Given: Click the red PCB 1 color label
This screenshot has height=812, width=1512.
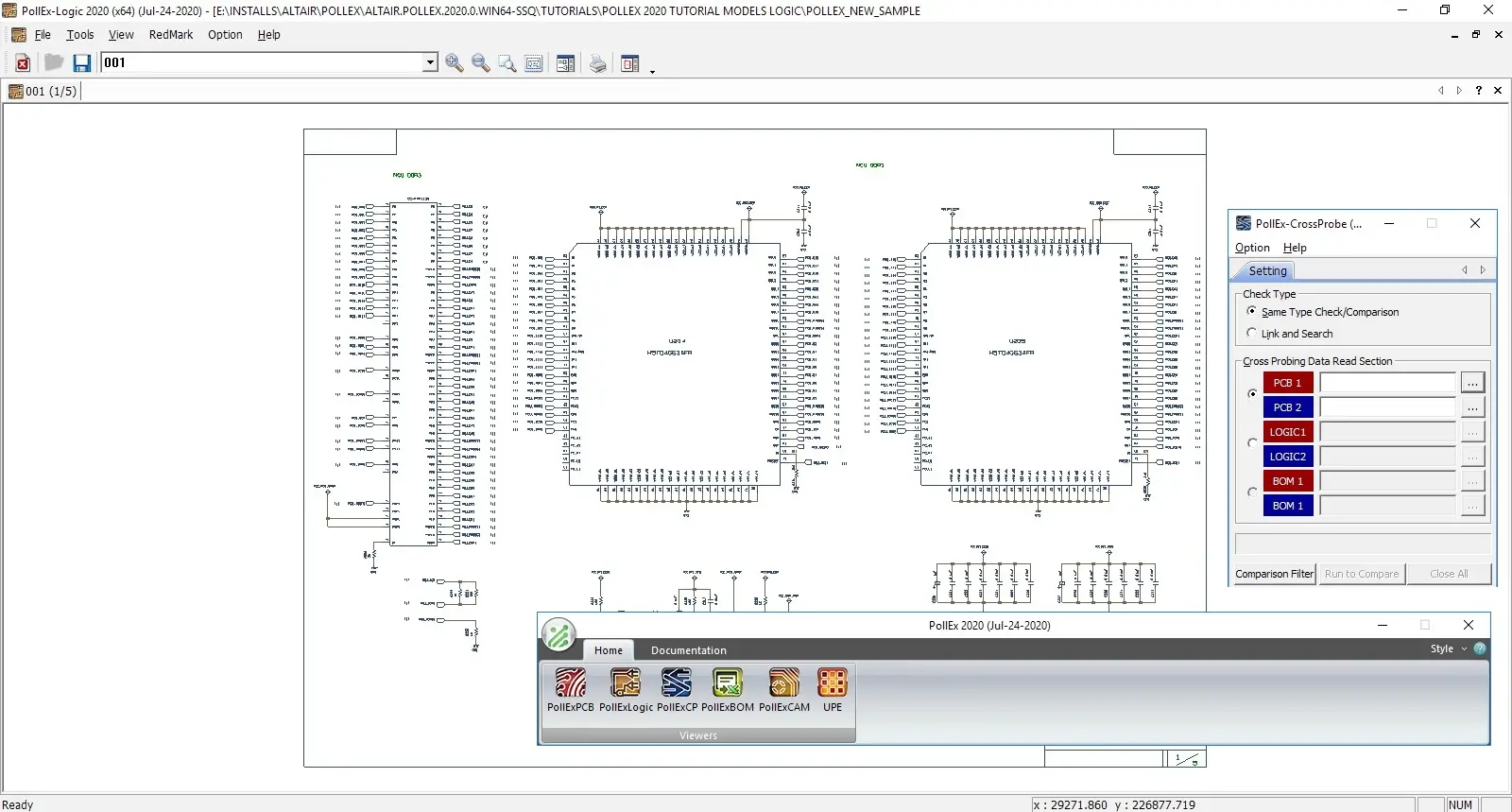Looking at the screenshot, I should click(1288, 383).
